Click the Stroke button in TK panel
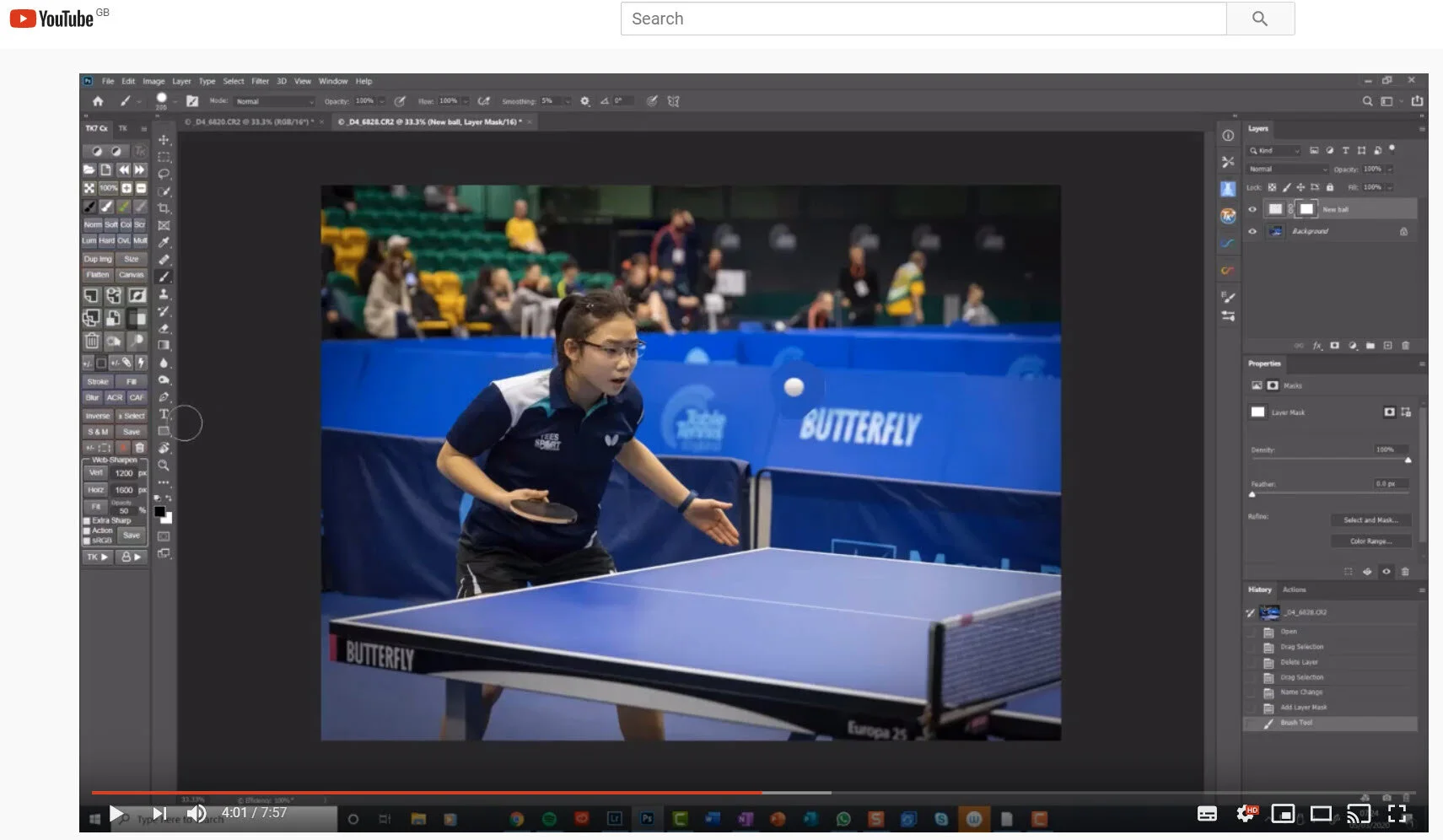This screenshot has width=1443, height=840. point(98,382)
